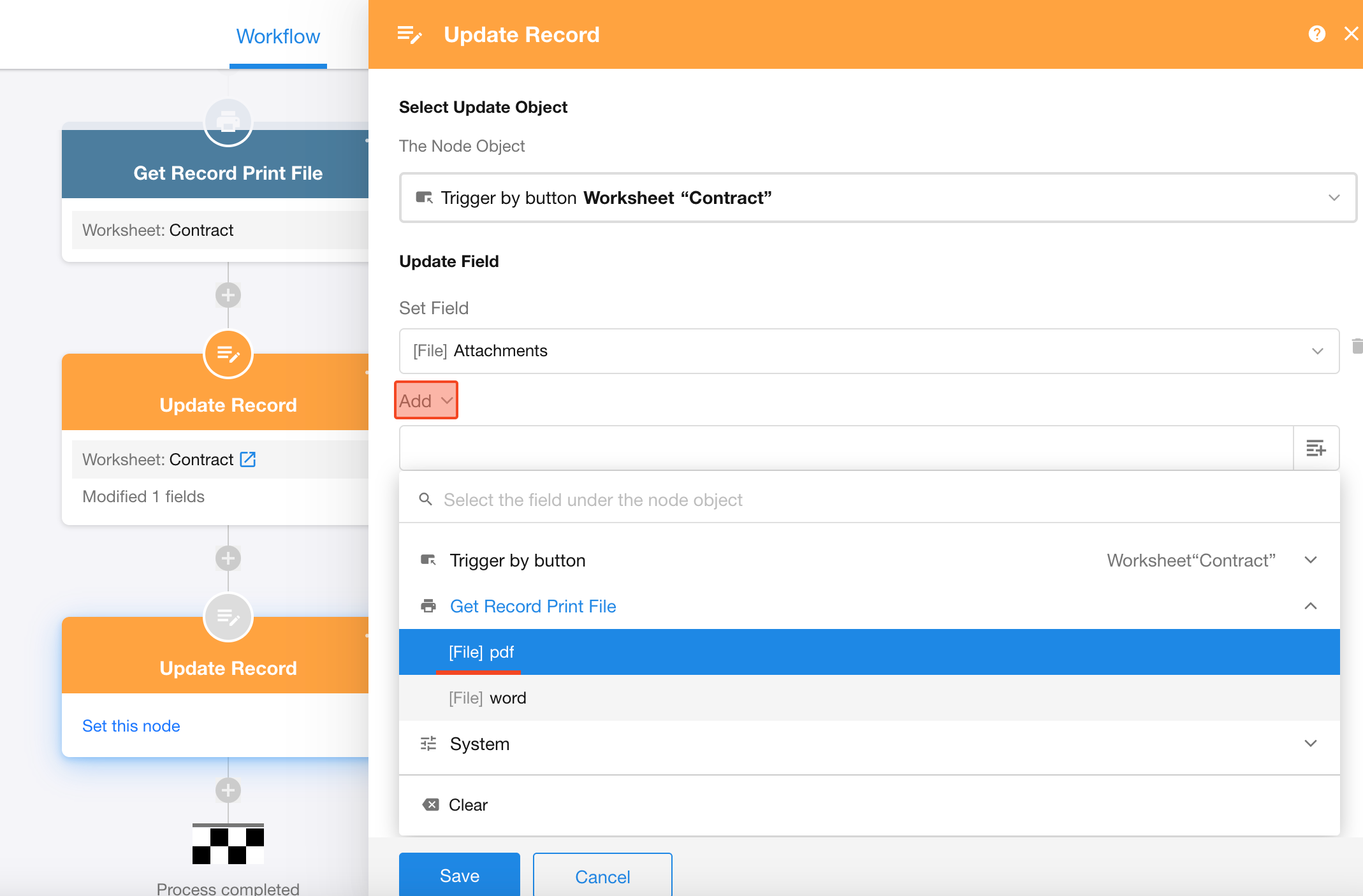Click the Clear option in dropdown list
Screen dimensions: 1363x896
point(468,805)
